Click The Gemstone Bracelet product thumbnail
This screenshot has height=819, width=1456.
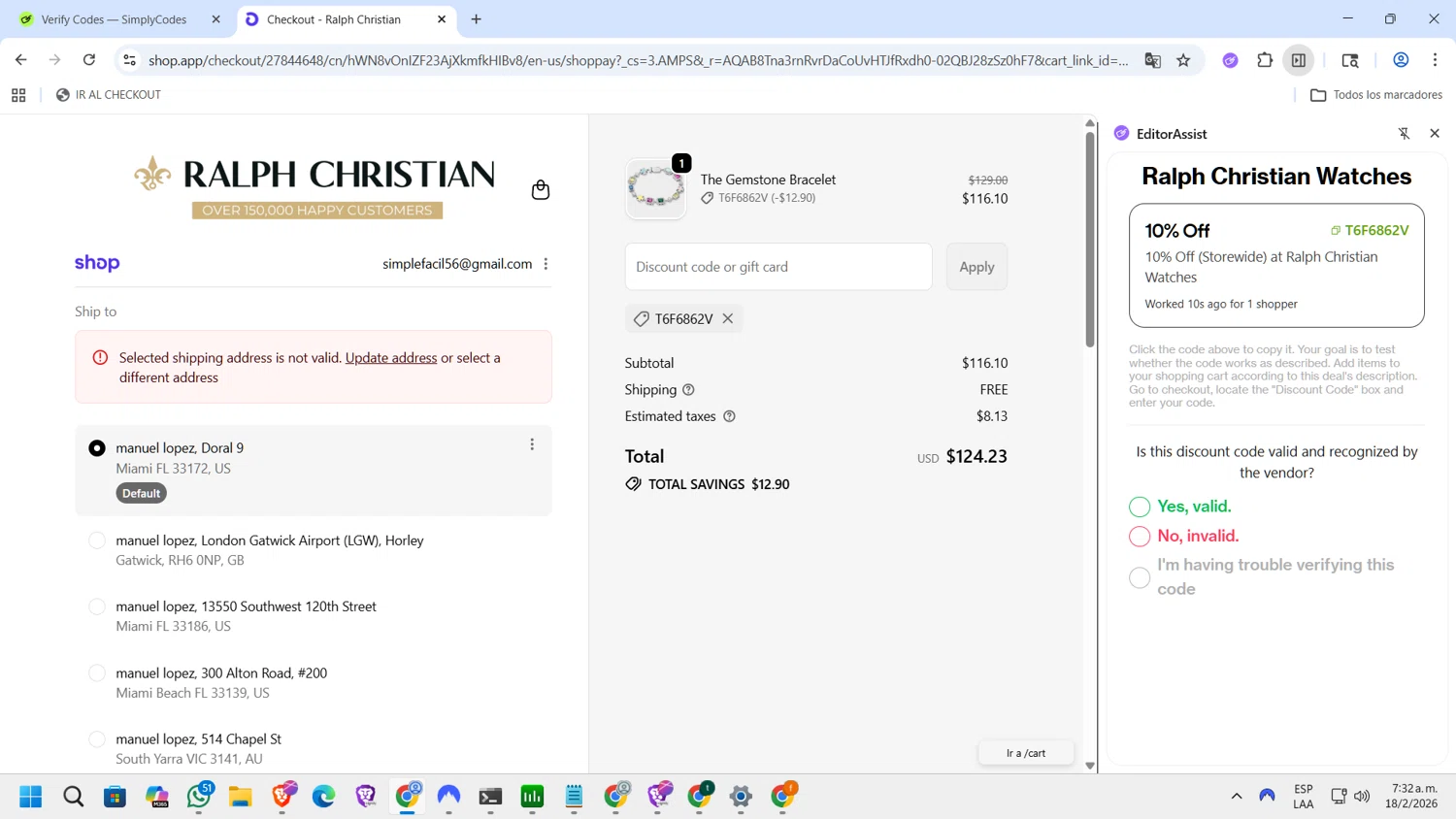click(x=656, y=188)
